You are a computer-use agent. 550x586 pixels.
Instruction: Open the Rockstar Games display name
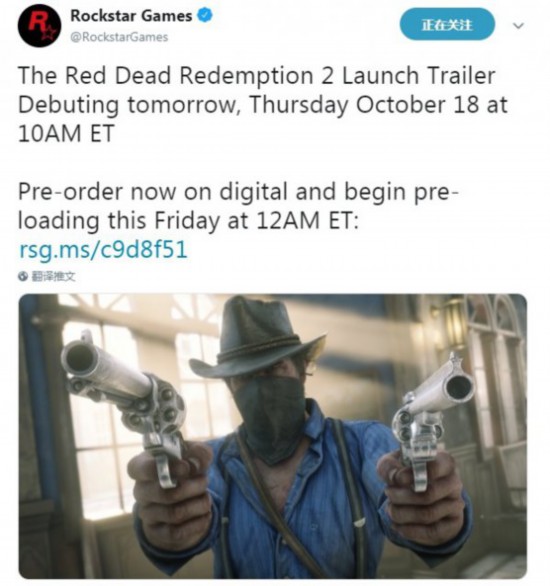coord(131,16)
